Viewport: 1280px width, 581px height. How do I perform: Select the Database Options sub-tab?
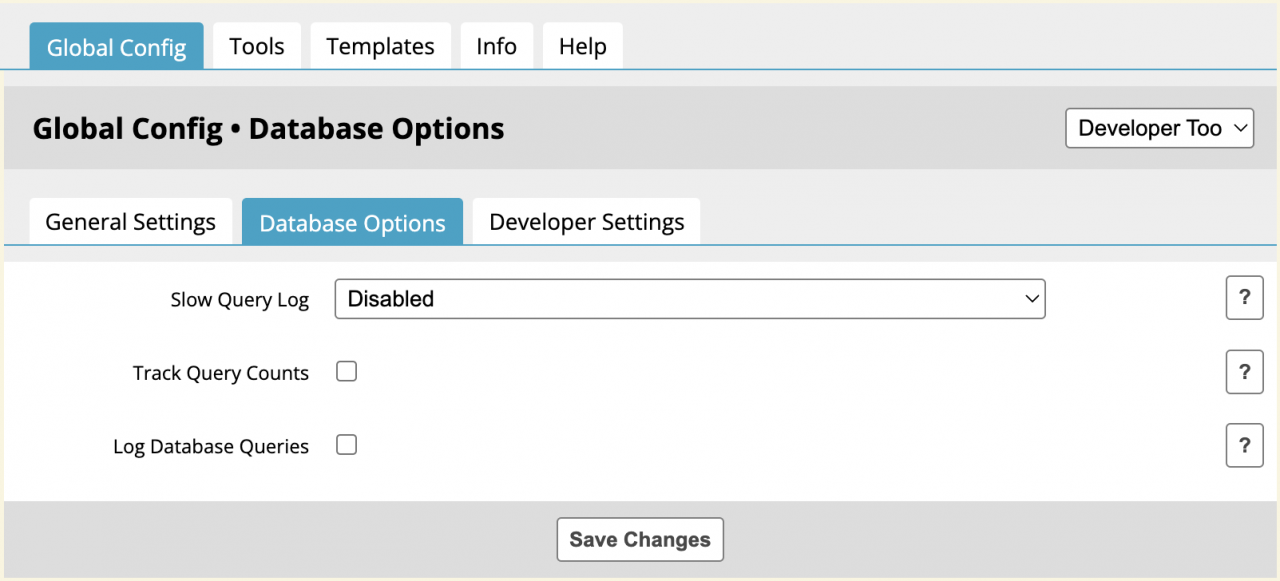click(x=352, y=222)
